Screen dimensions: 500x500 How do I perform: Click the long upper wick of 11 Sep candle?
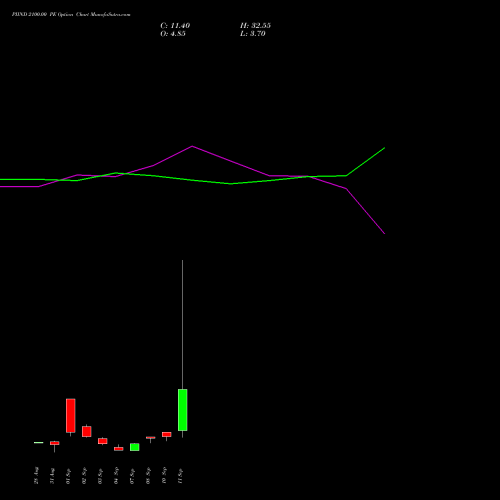click(x=182, y=325)
